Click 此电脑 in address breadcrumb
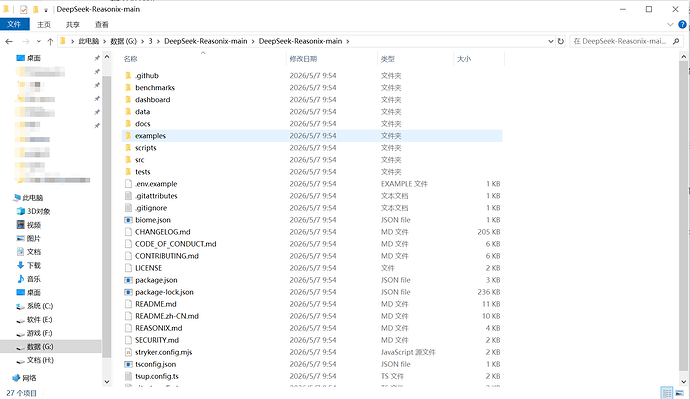Screen dimensions: 690x399 point(88,41)
